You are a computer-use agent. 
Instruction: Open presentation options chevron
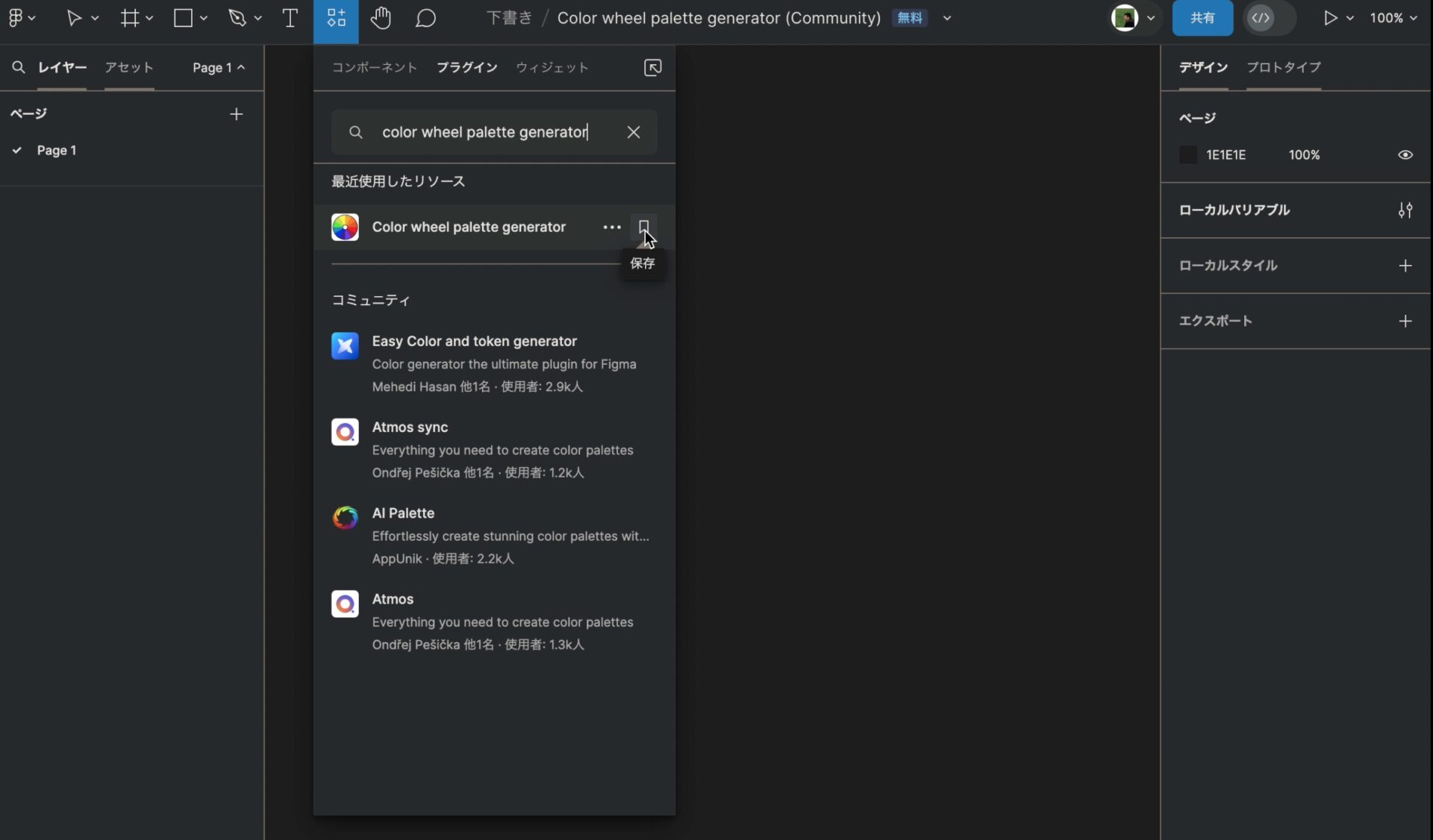click(1350, 18)
